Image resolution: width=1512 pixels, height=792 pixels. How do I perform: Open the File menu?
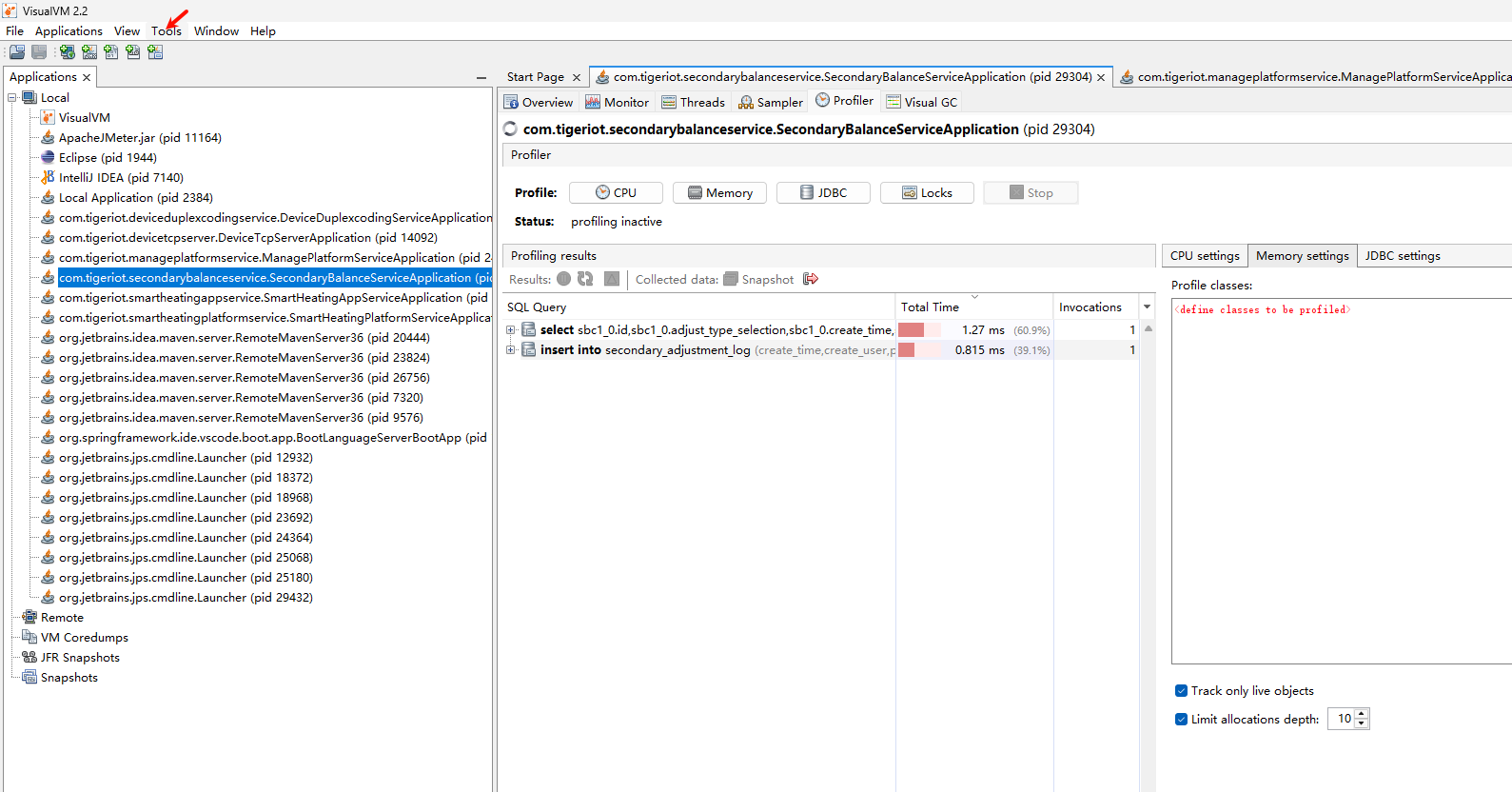15,30
